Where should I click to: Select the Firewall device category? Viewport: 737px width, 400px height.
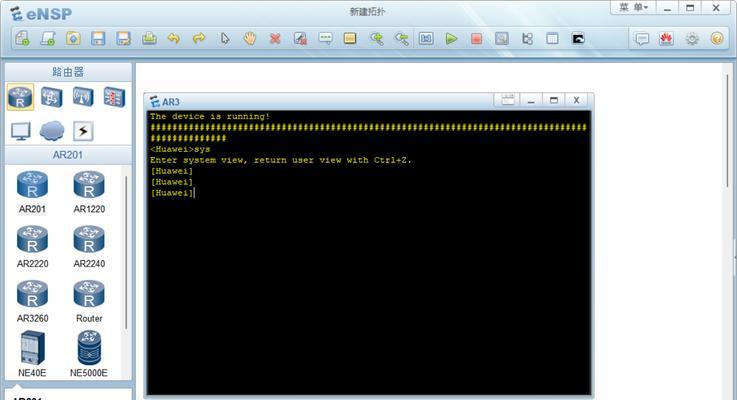(x=114, y=97)
